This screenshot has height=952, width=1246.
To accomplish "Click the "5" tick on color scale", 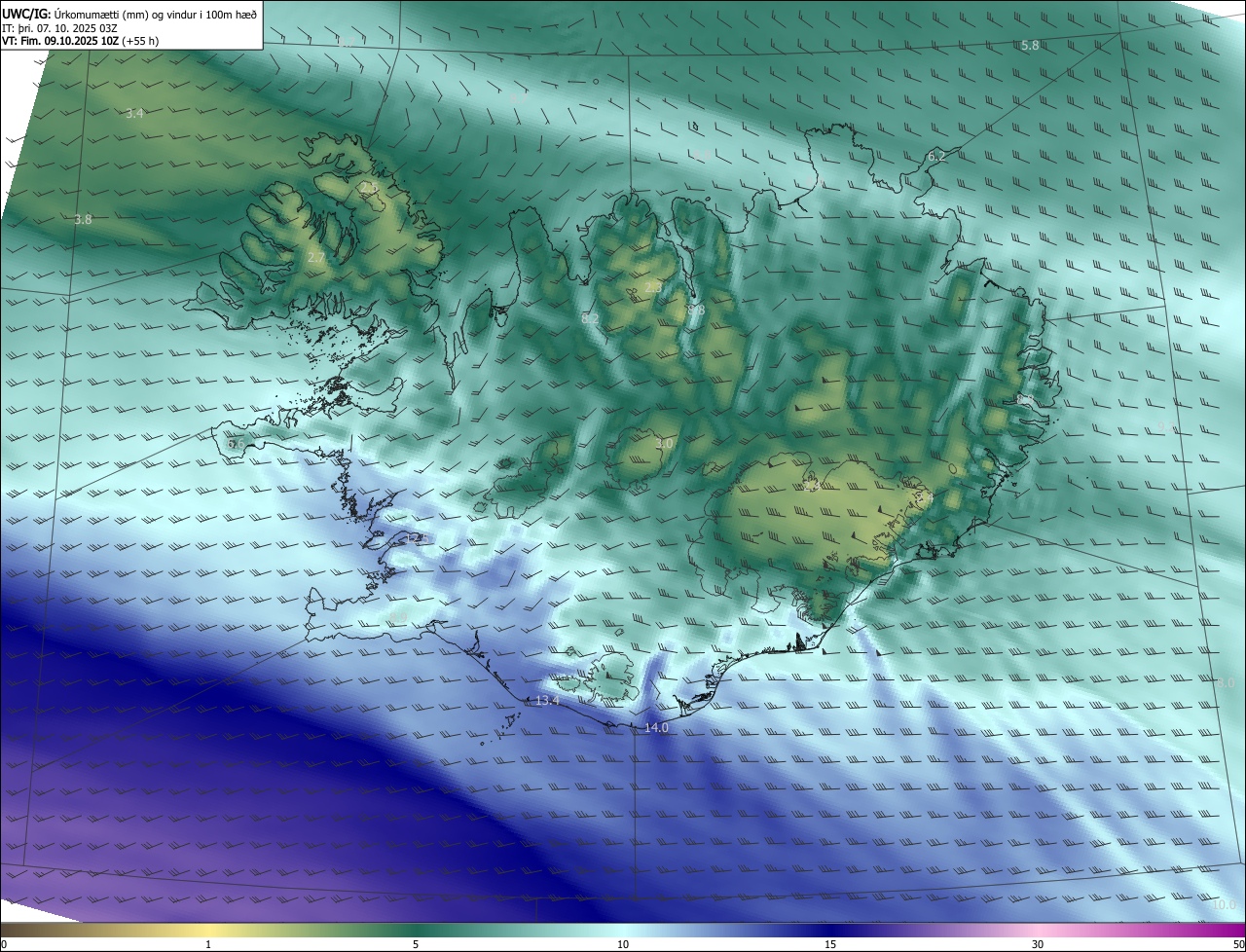I will click(416, 944).
